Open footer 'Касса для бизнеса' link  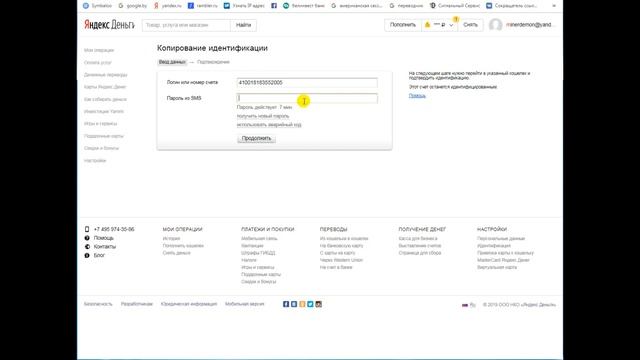(x=418, y=238)
